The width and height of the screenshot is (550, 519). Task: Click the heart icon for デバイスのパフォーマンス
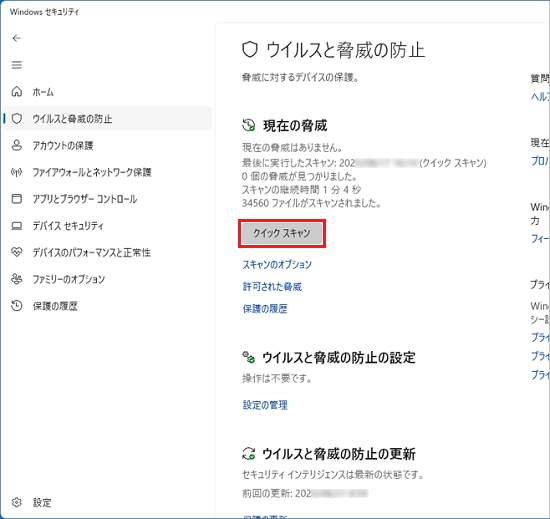click(x=16, y=252)
